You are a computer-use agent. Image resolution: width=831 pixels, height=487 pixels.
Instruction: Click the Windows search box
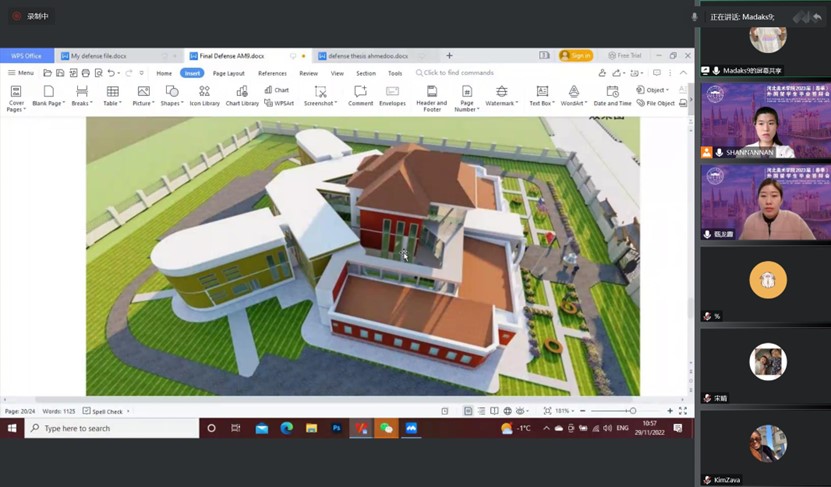click(x=110, y=428)
